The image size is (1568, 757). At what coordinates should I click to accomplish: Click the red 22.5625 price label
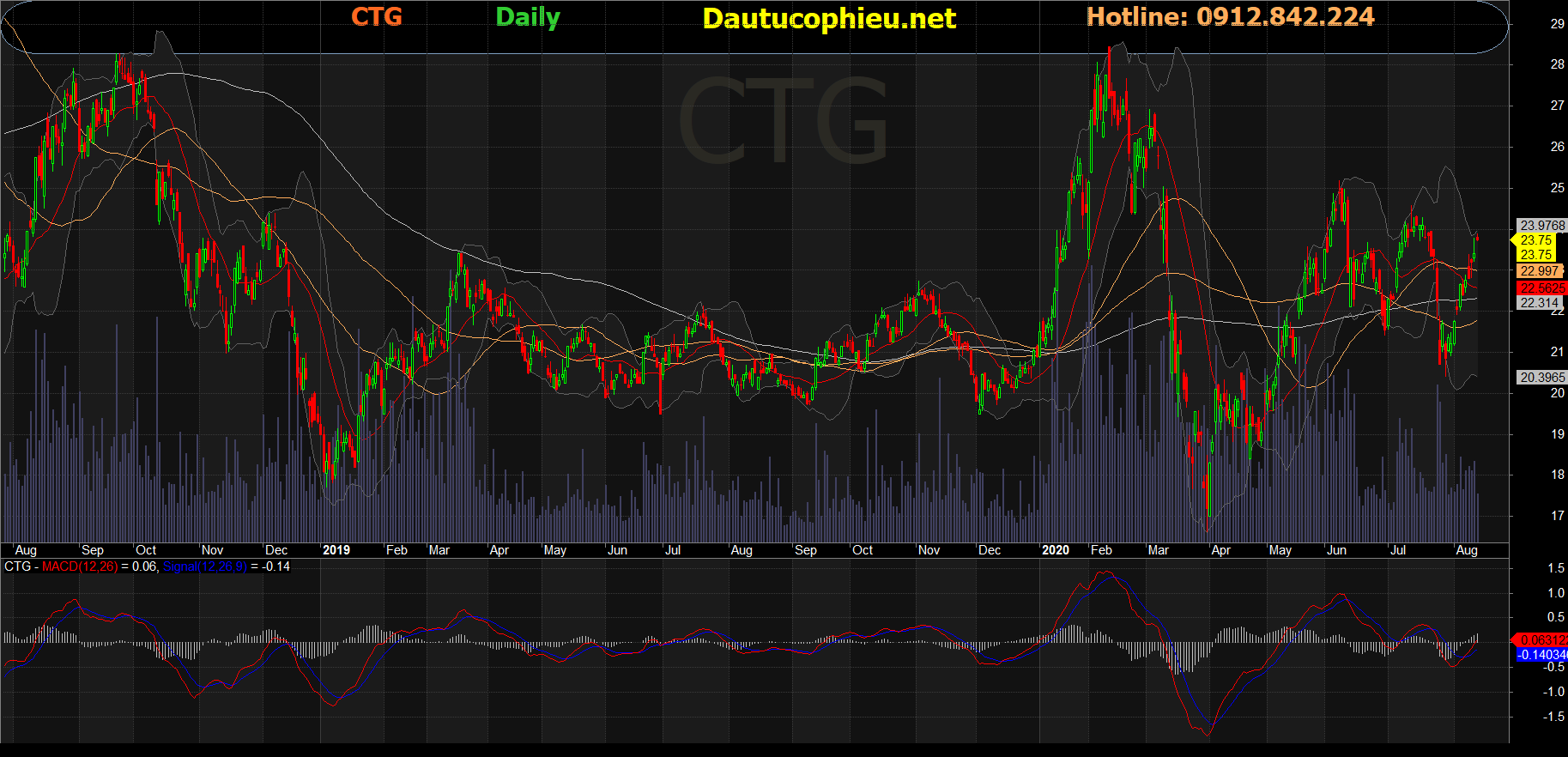tap(1541, 288)
